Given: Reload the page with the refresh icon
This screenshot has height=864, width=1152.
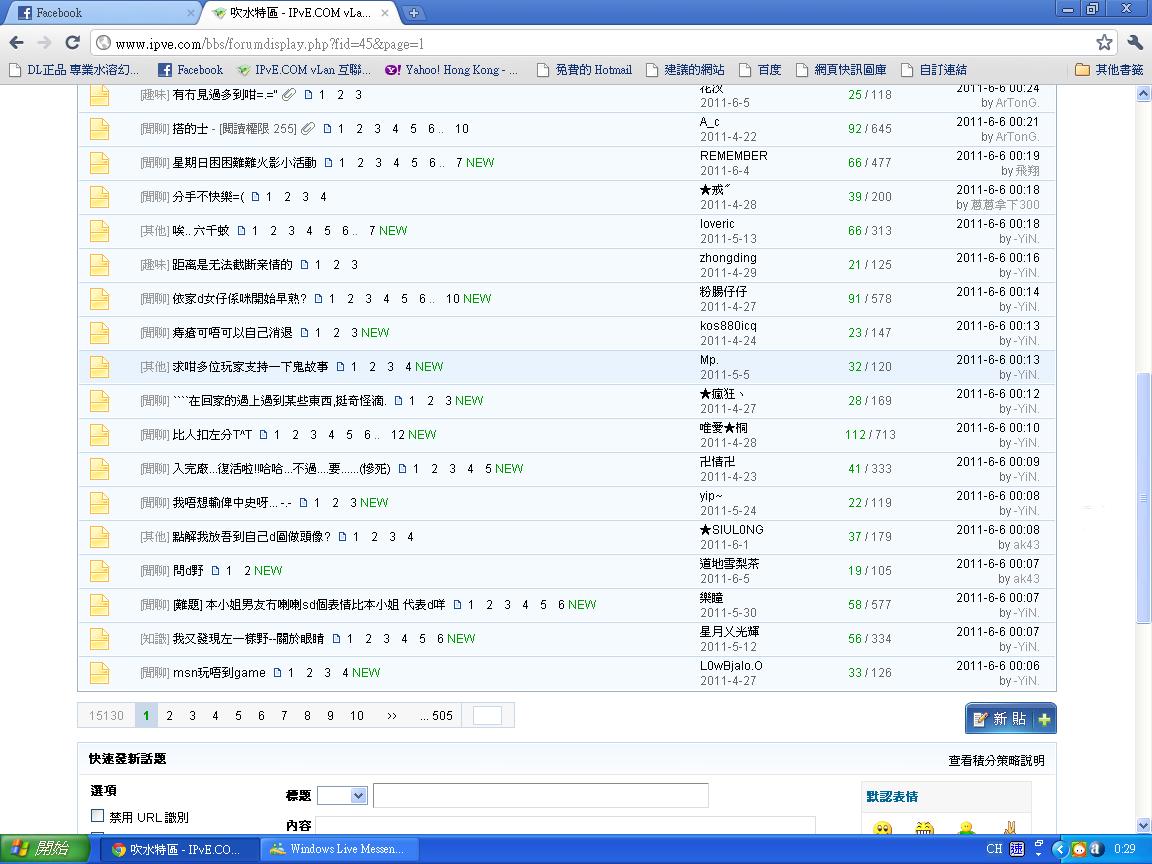Looking at the screenshot, I should coord(72,42).
